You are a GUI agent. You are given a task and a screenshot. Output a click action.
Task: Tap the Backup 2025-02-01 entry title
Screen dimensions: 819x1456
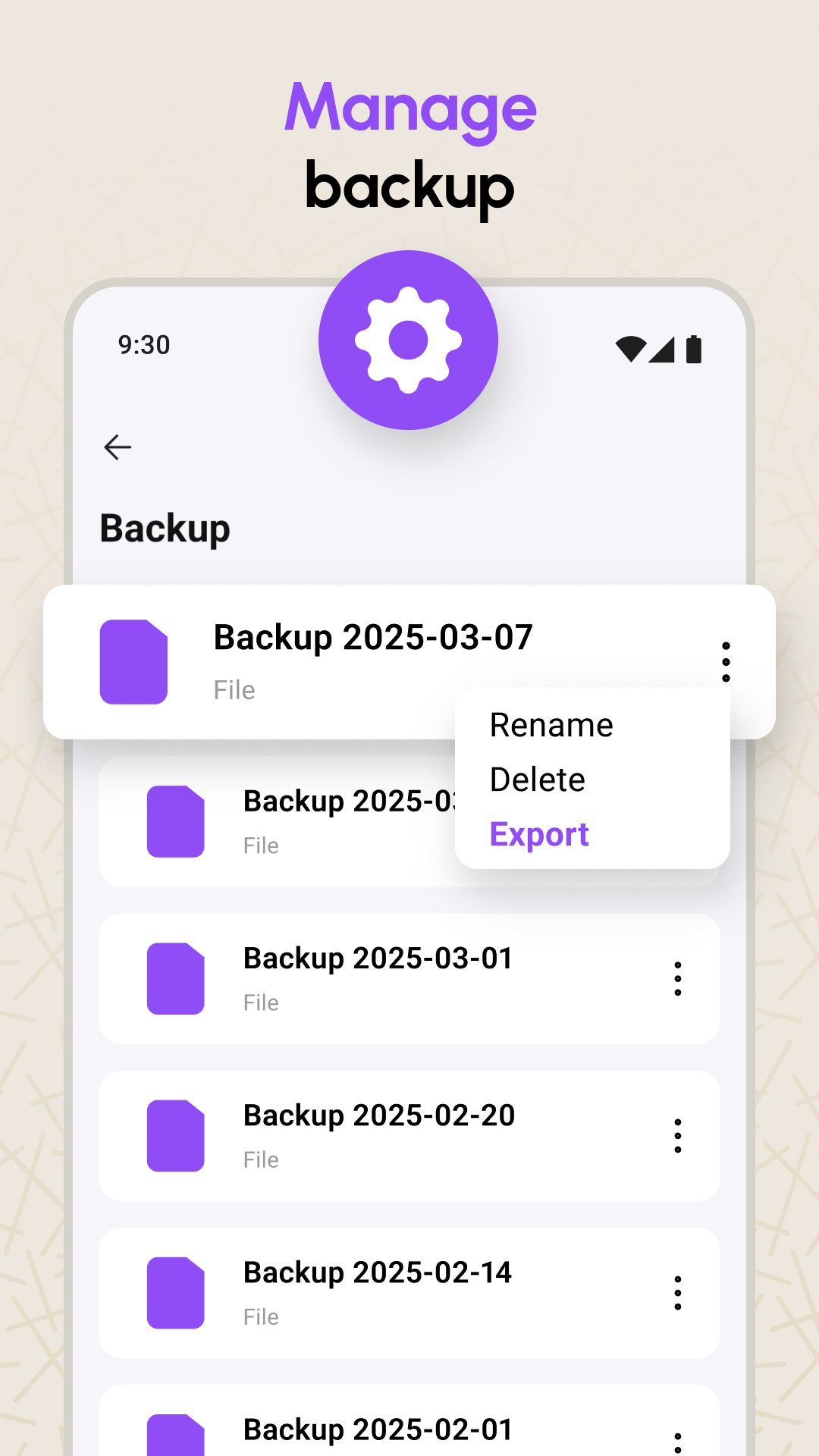(378, 1429)
